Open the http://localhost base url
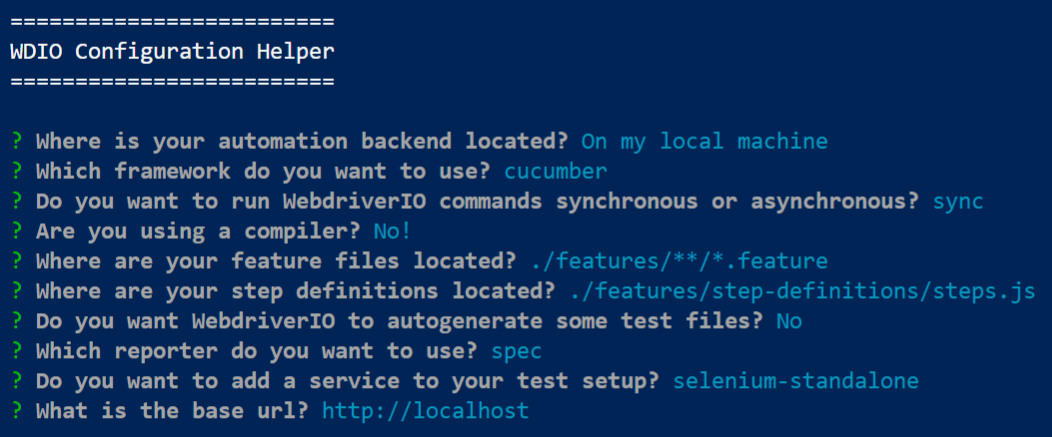 point(425,411)
